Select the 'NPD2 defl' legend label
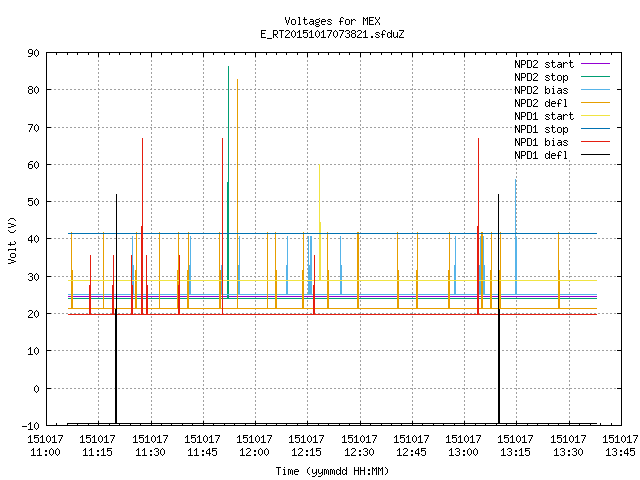 (x=541, y=103)
